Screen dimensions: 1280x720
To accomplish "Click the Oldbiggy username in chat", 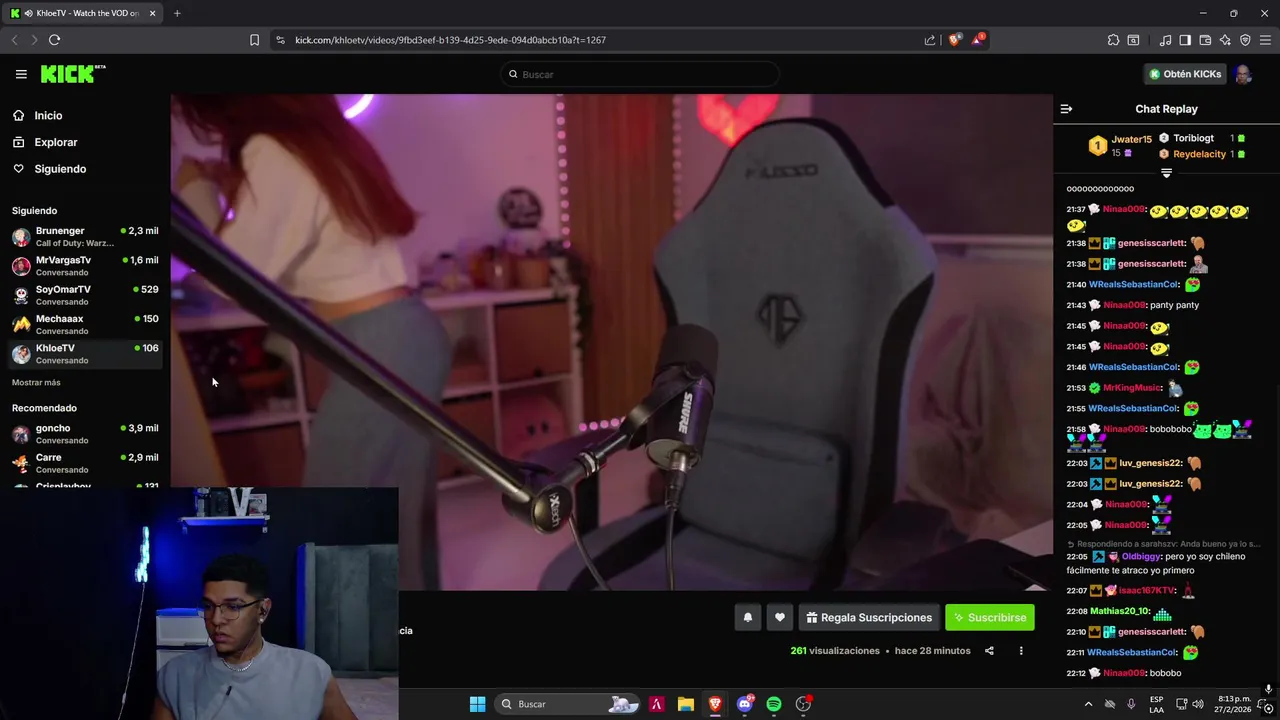I will (1141, 556).
